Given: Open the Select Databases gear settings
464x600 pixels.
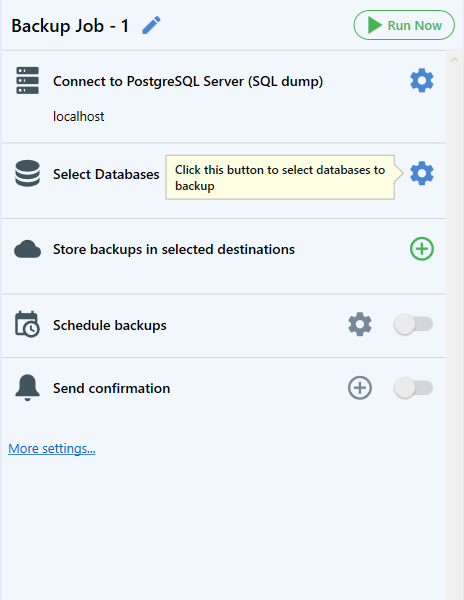Looking at the screenshot, I should [x=422, y=173].
